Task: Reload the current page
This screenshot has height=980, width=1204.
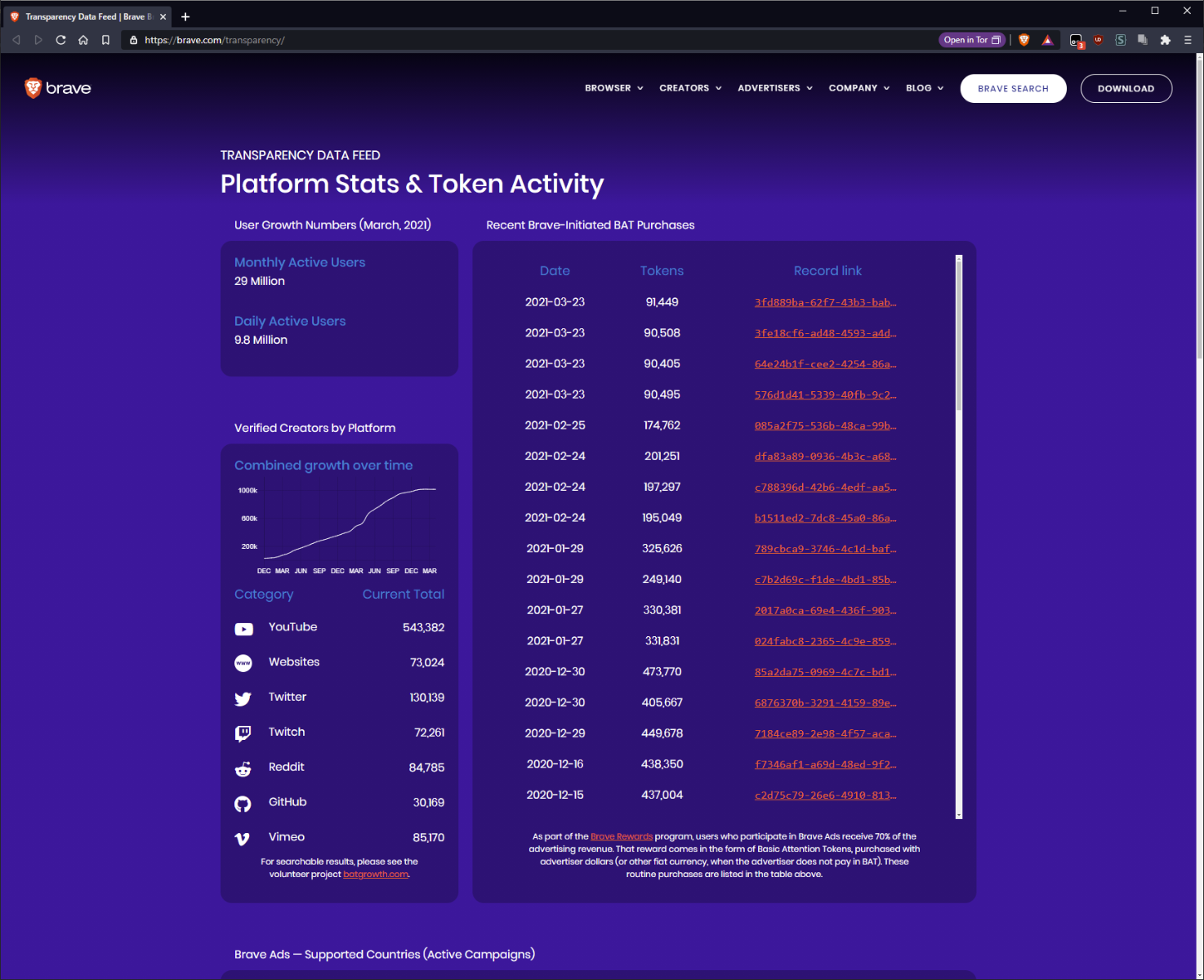Action: (60, 40)
